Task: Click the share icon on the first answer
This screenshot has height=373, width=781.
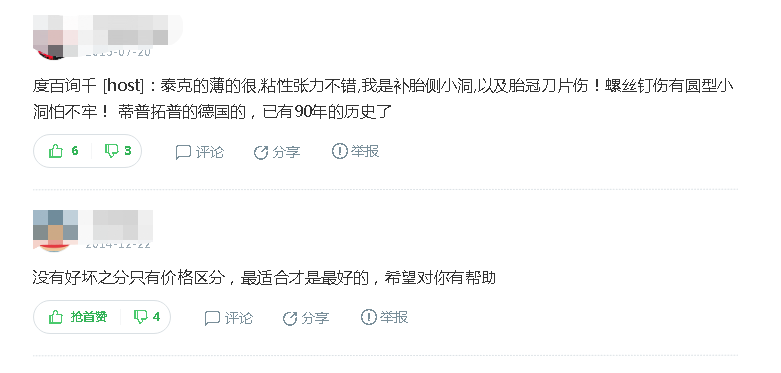Action: point(261,152)
